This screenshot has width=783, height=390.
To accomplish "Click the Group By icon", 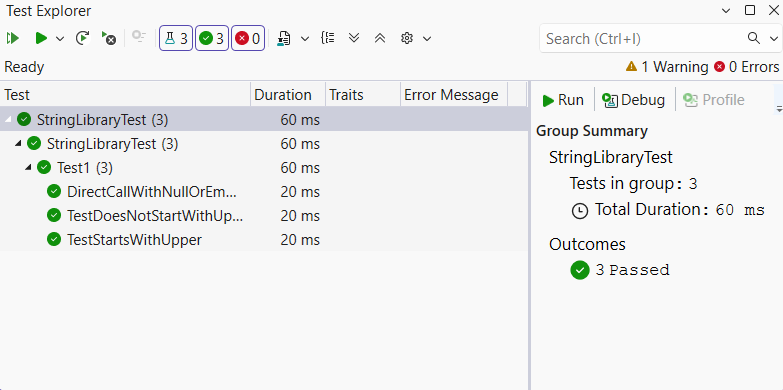I will point(328,38).
